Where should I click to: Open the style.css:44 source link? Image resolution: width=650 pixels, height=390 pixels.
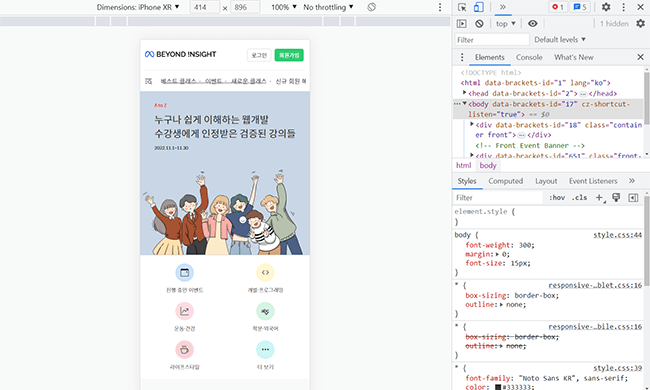coord(617,235)
